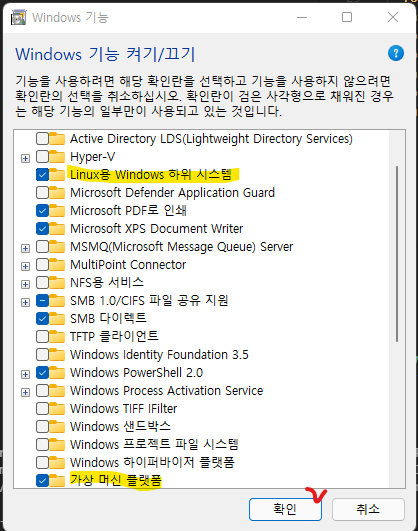Click folder icon beside Microsoft Defender Application Guard
The image size is (418, 531).
pyautogui.click(x=57, y=193)
